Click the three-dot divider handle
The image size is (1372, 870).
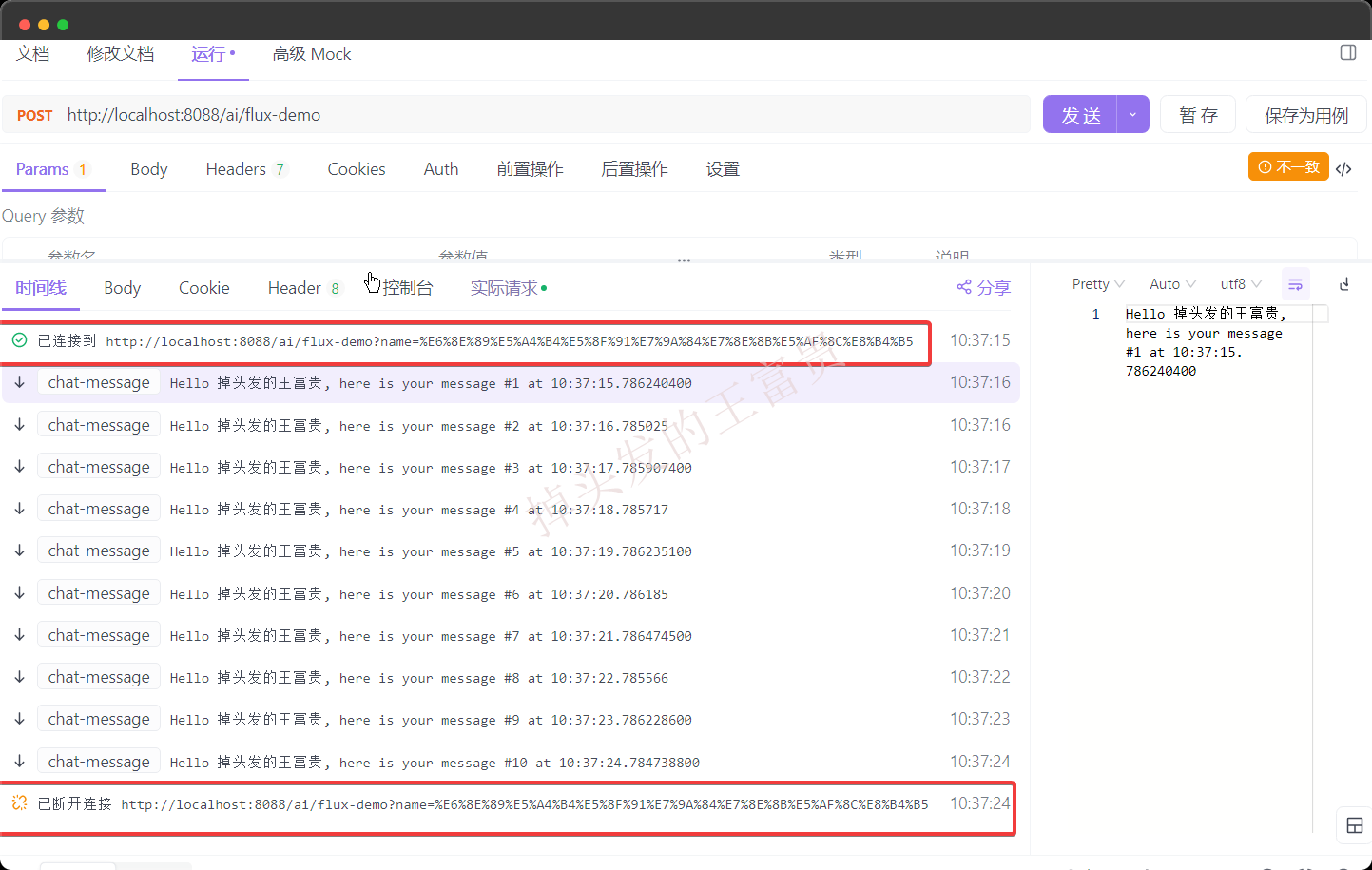[x=684, y=260]
